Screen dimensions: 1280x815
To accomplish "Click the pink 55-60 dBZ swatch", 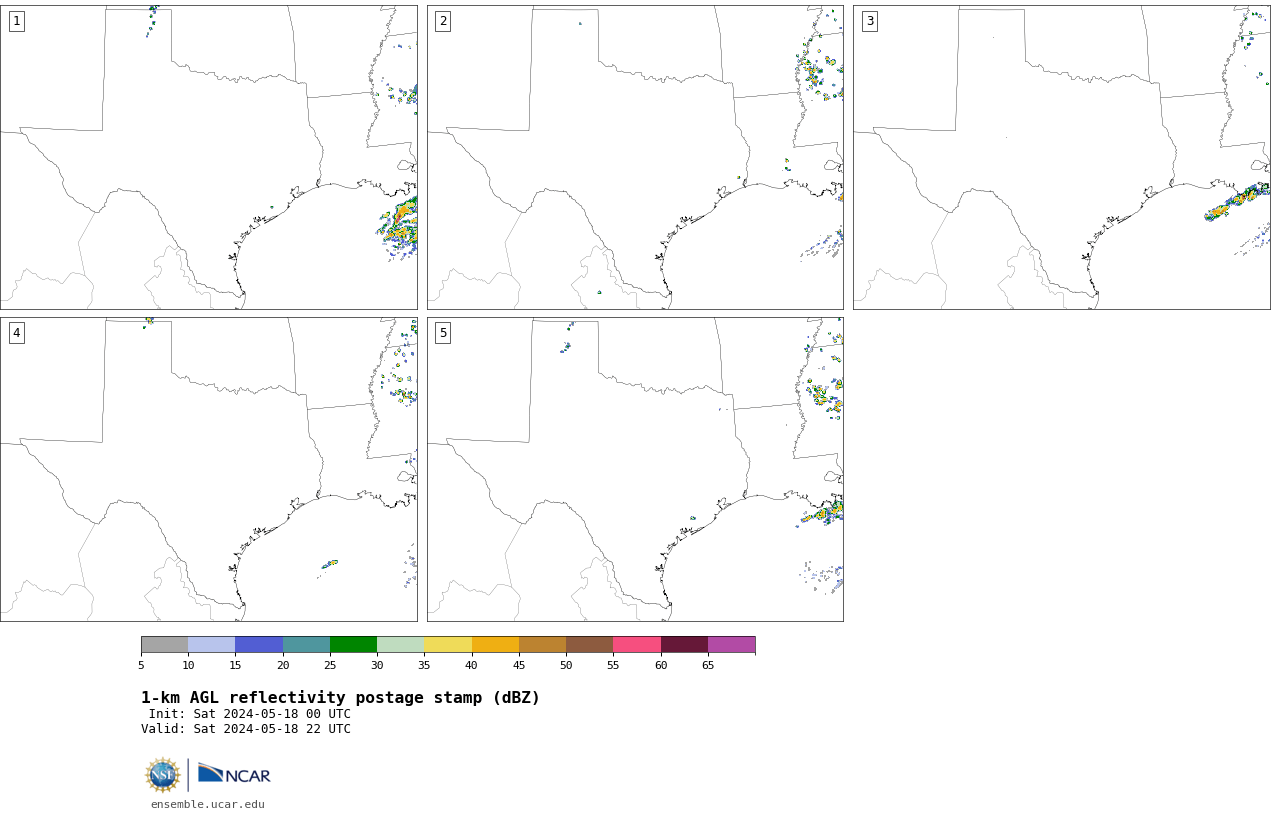I will click(637, 644).
